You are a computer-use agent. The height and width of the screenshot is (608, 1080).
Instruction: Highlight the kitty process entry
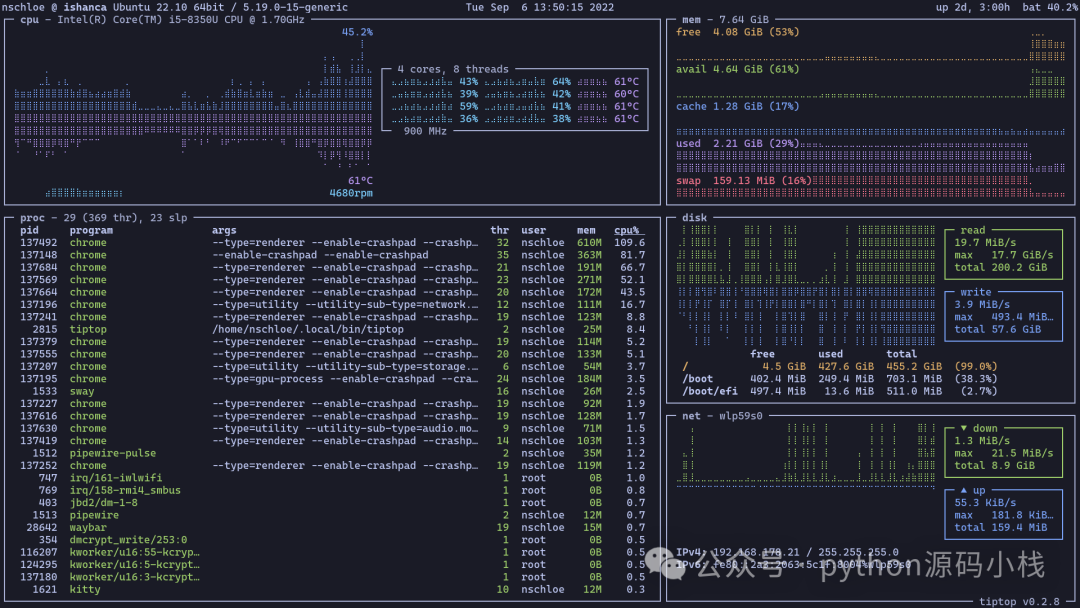pos(85,589)
